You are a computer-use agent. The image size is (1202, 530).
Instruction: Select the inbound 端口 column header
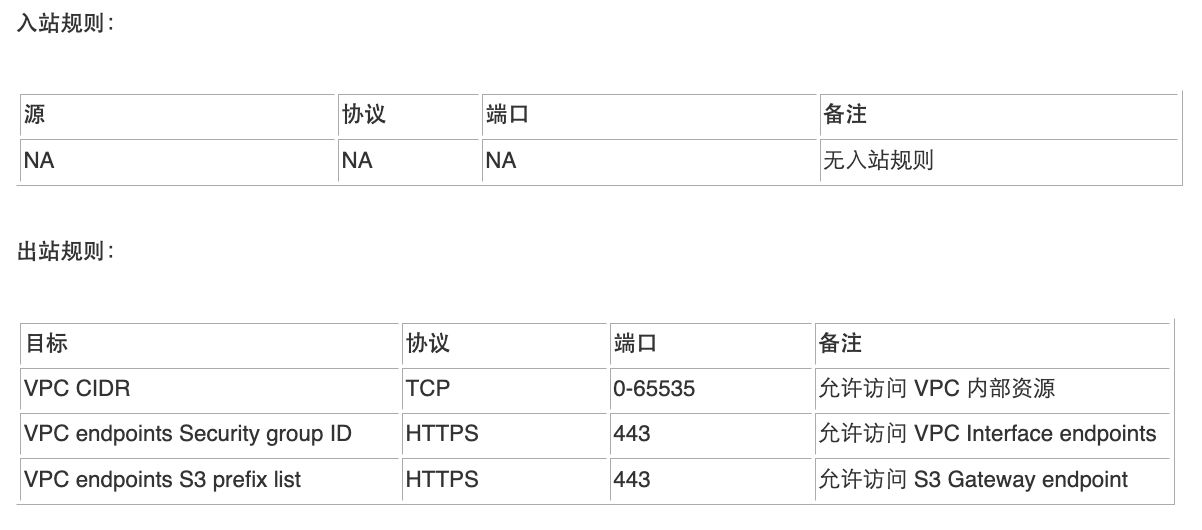point(650,116)
